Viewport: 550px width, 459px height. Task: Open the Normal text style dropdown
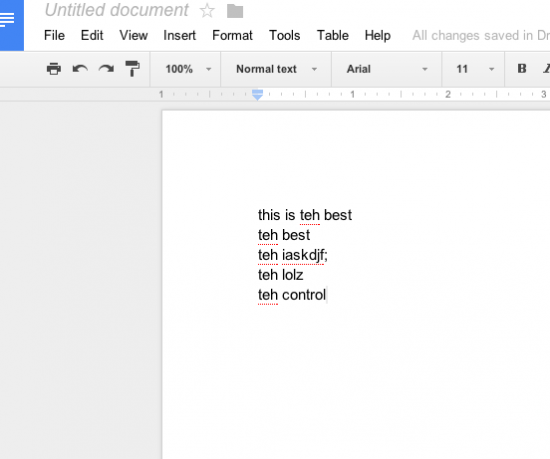click(x=276, y=69)
